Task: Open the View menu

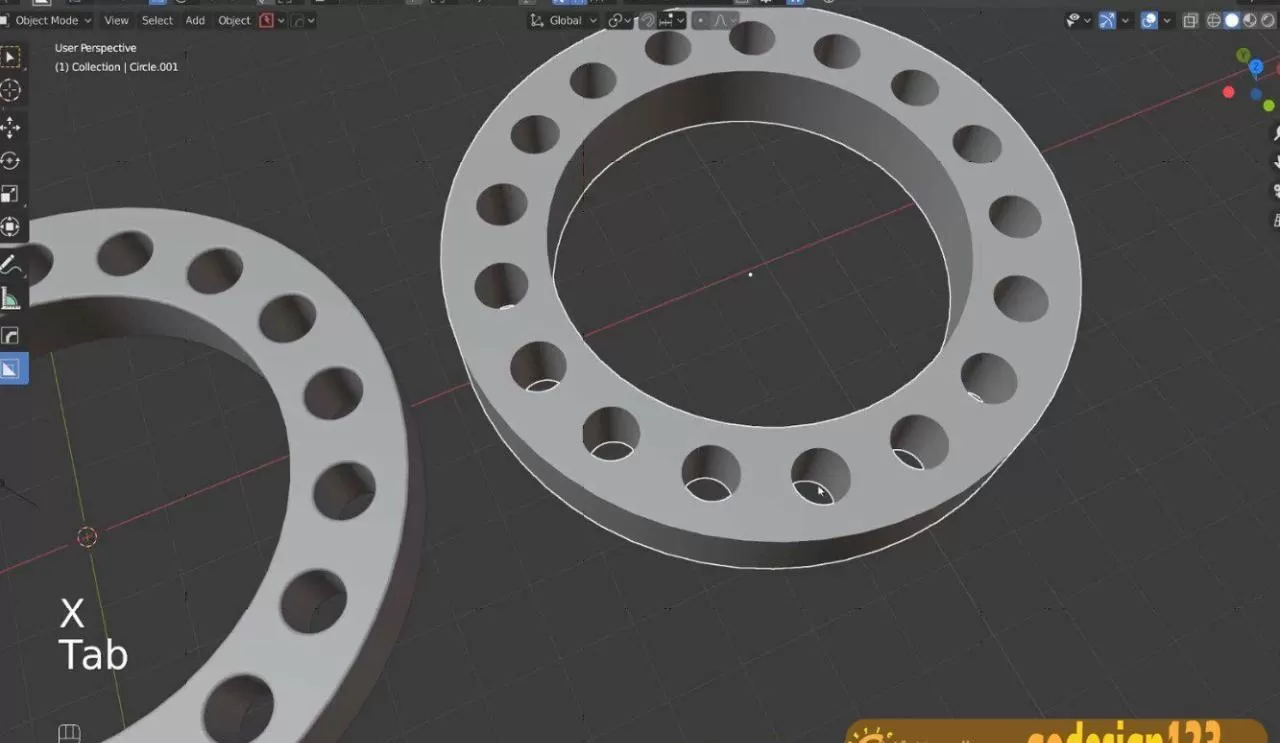Action: point(116,20)
